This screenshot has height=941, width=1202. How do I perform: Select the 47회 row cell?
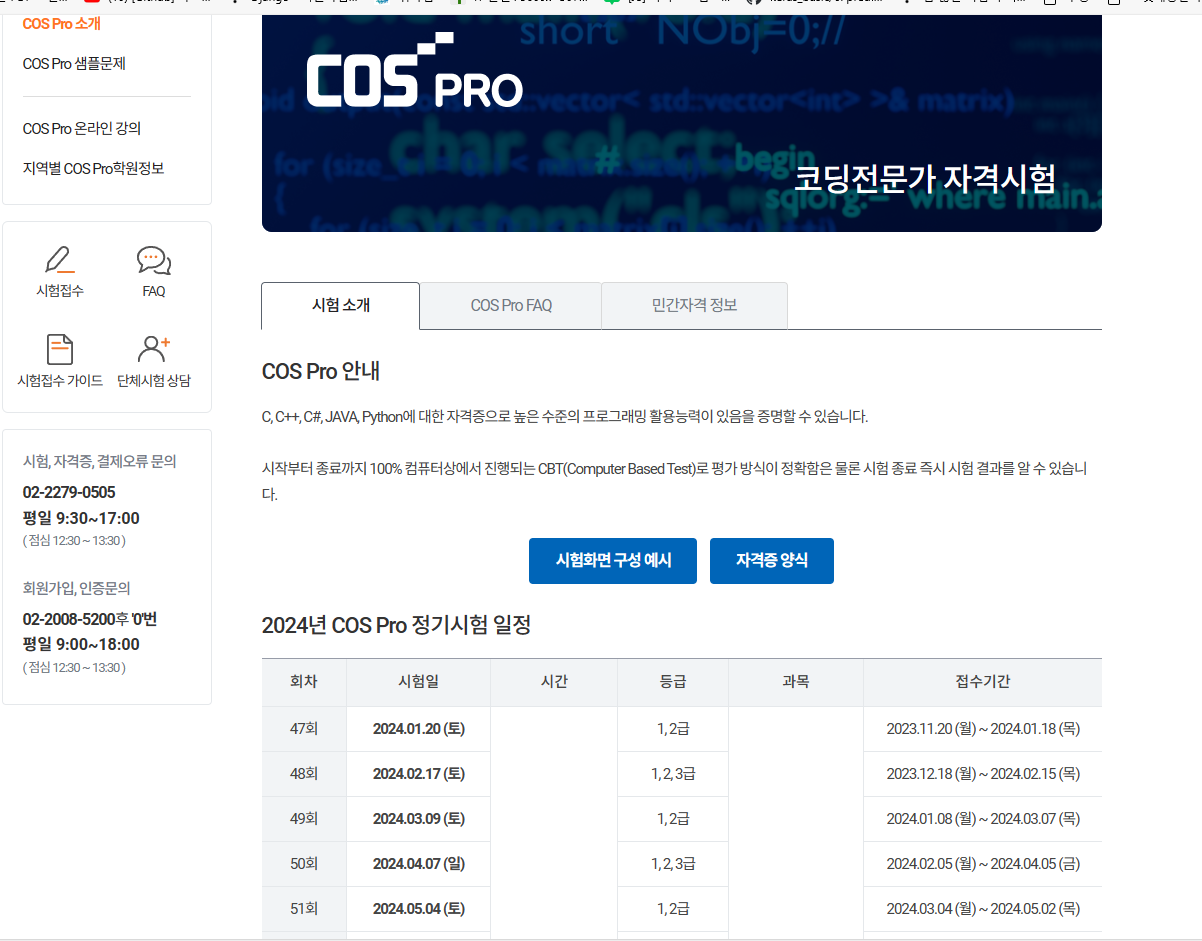[304, 729]
